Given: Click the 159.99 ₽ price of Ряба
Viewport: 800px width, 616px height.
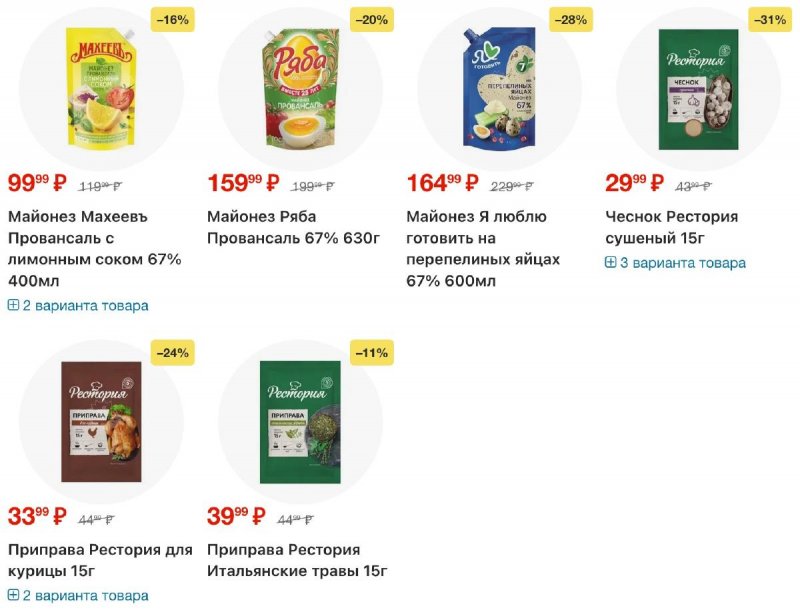Looking at the screenshot, I should tap(236, 183).
